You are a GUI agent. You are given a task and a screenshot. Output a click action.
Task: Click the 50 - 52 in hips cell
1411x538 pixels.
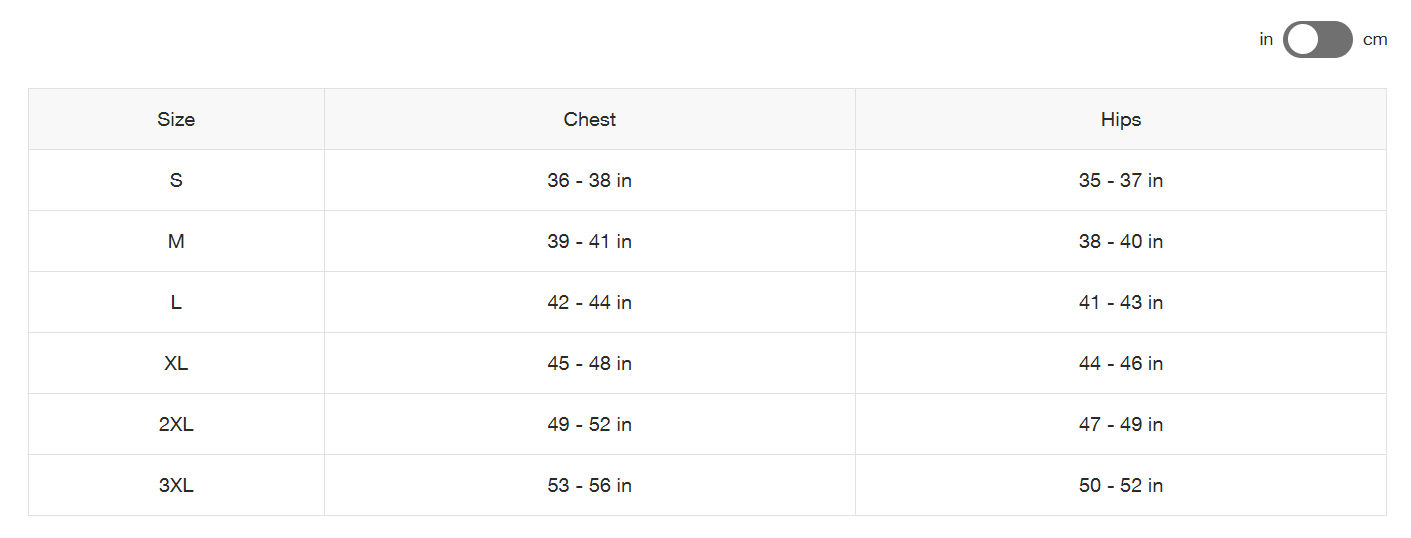tap(1121, 485)
